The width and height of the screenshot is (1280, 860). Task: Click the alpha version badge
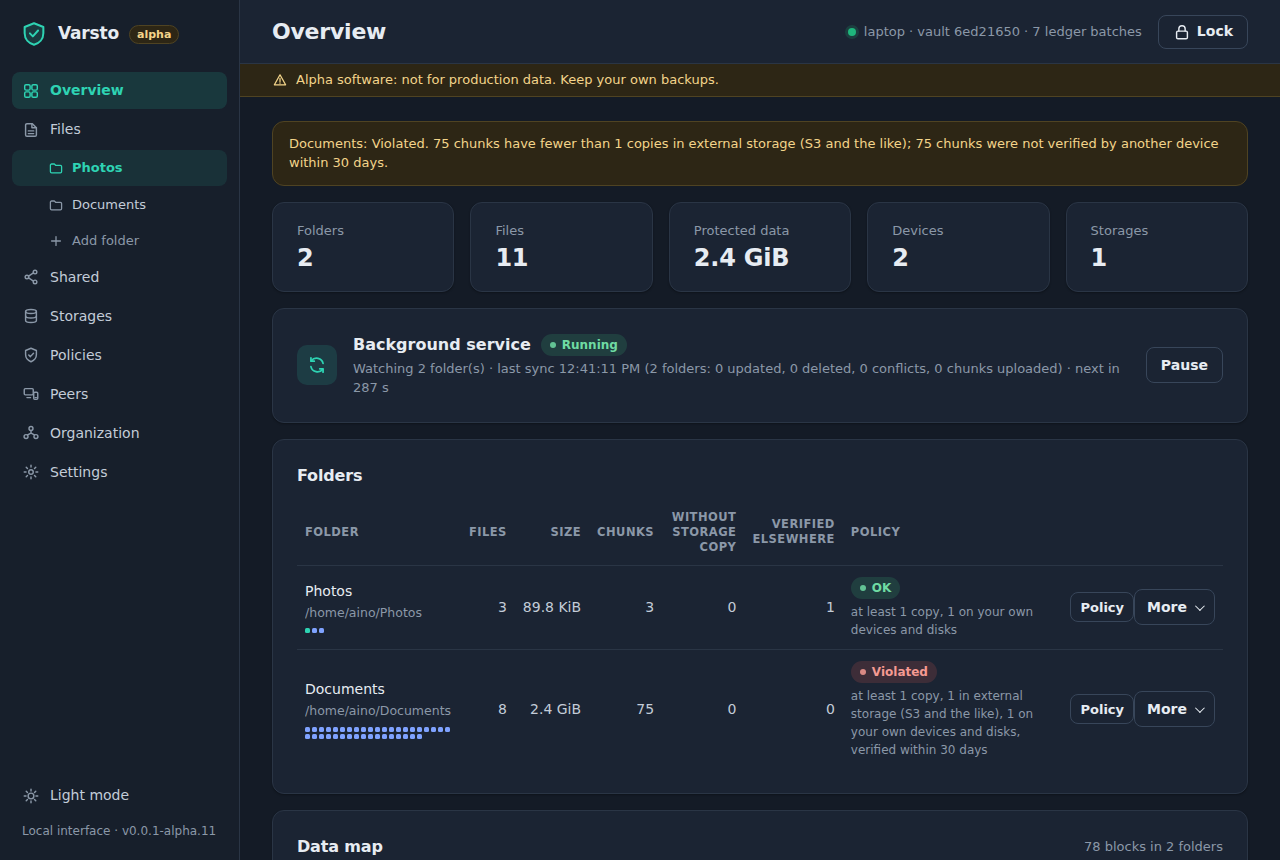(x=154, y=34)
